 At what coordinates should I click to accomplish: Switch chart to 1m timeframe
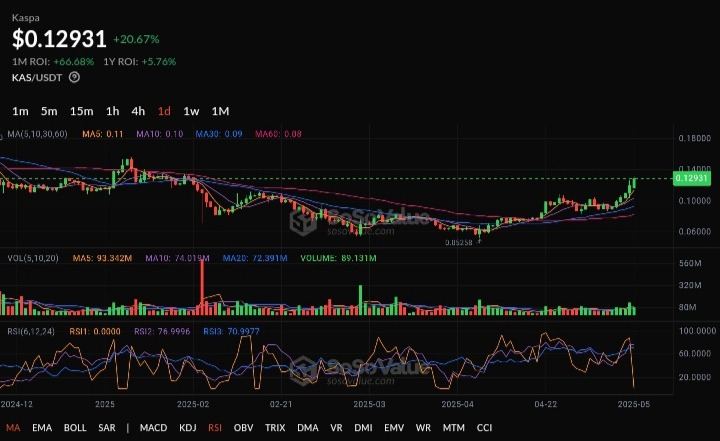click(x=20, y=111)
